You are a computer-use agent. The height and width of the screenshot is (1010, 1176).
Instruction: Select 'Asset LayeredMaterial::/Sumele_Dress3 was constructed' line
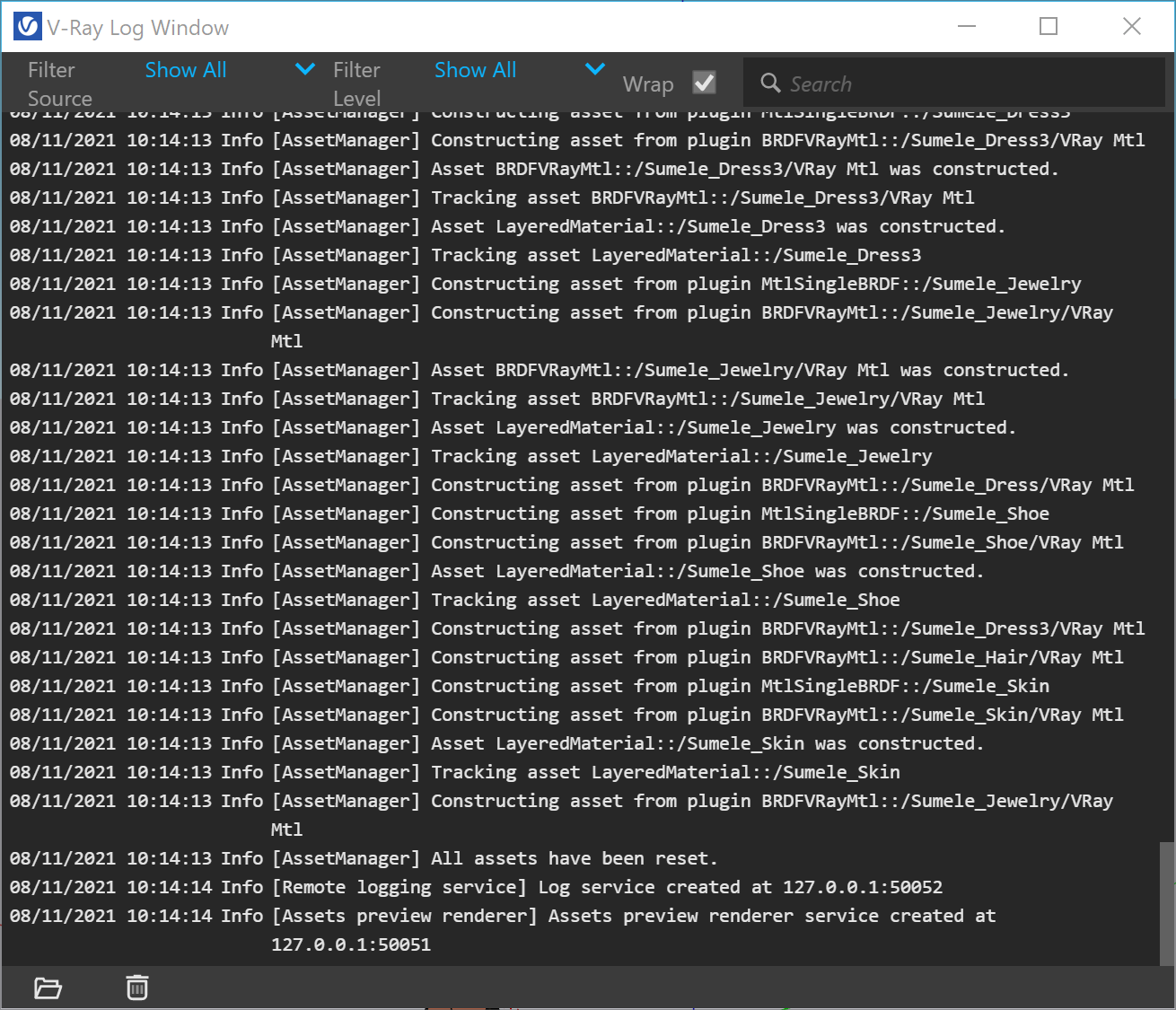[x=507, y=226]
